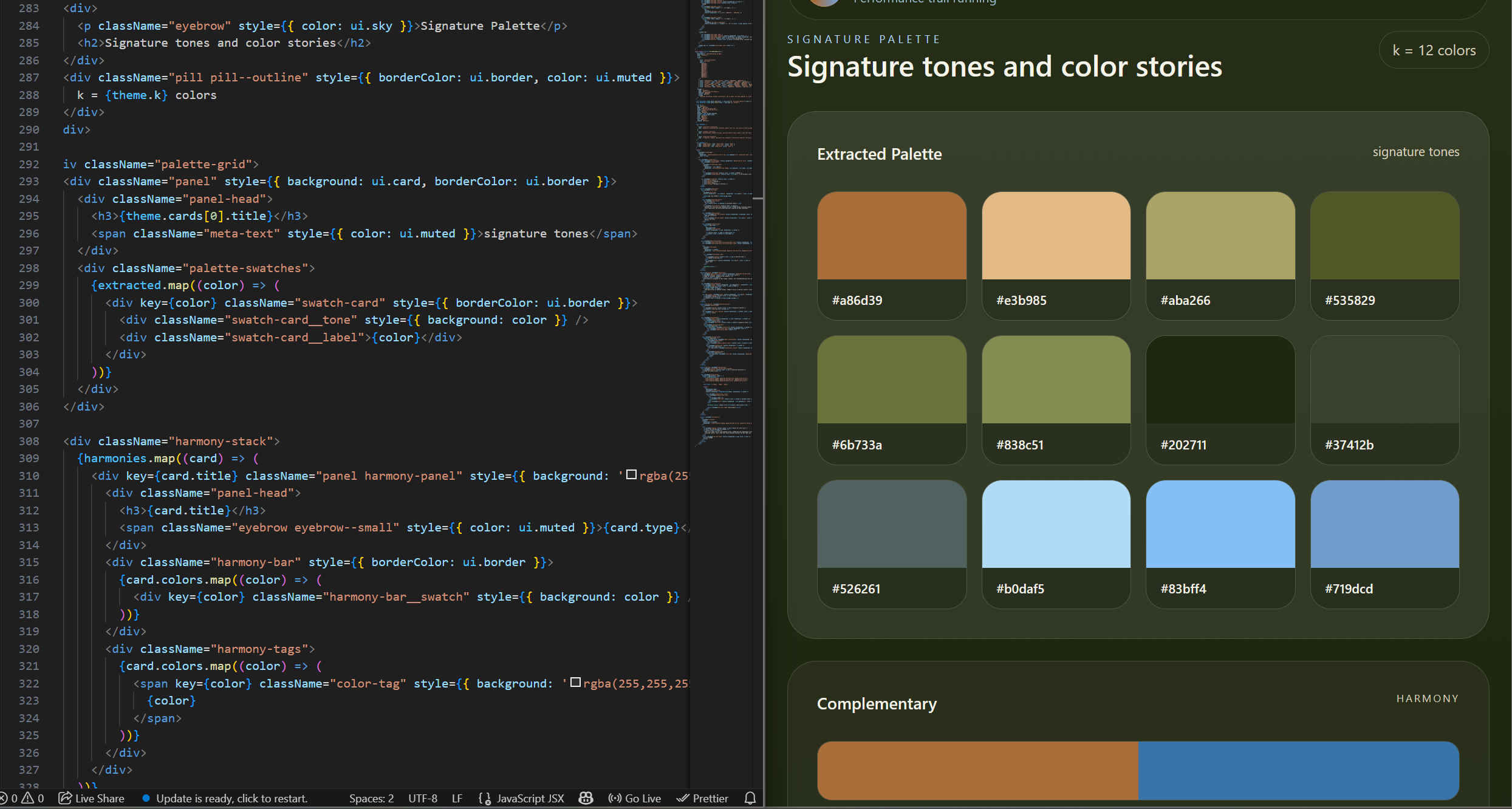The height and width of the screenshot is (809, 1512).
Task: Change the JavaScript JSX language mode
Action: point(530,798)
